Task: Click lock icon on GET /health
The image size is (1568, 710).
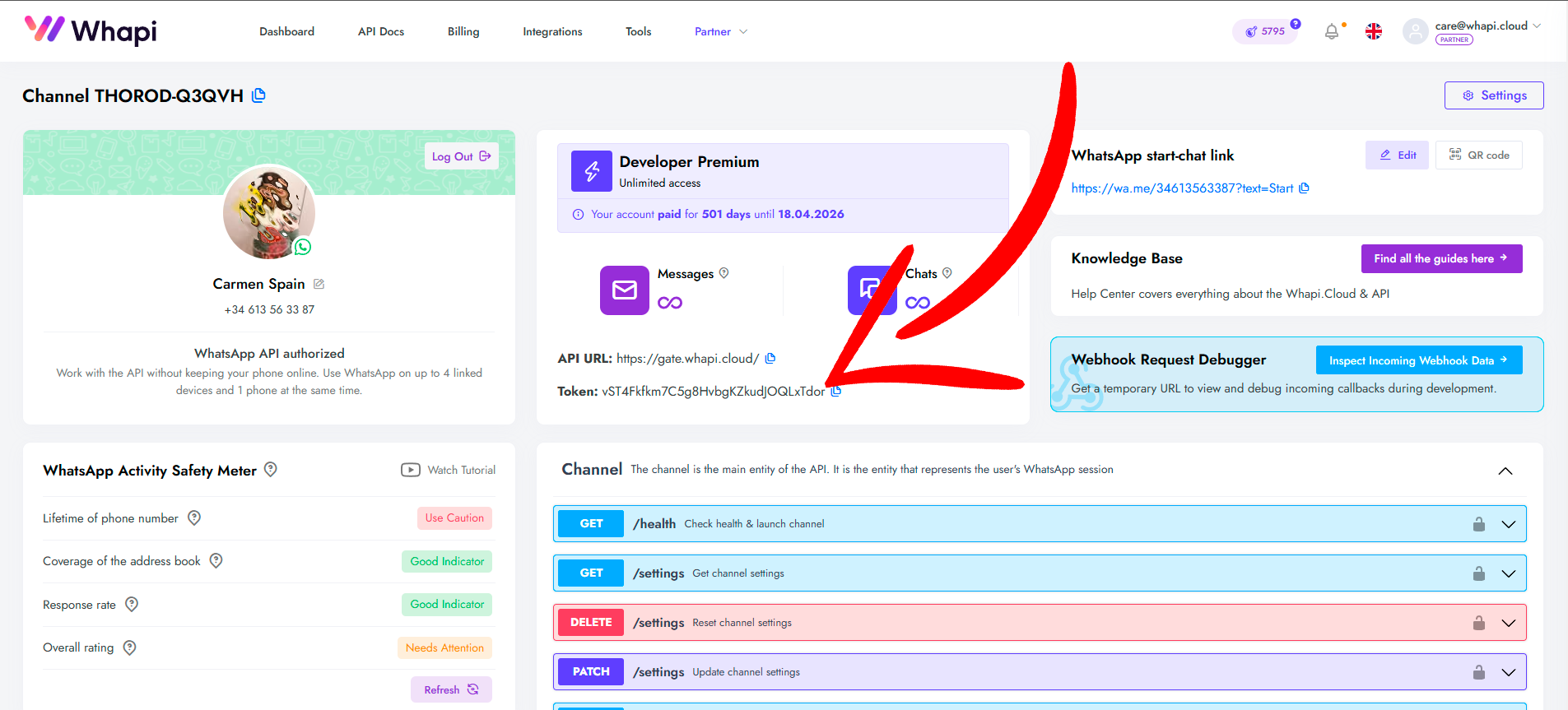Action: point(1479,524)
